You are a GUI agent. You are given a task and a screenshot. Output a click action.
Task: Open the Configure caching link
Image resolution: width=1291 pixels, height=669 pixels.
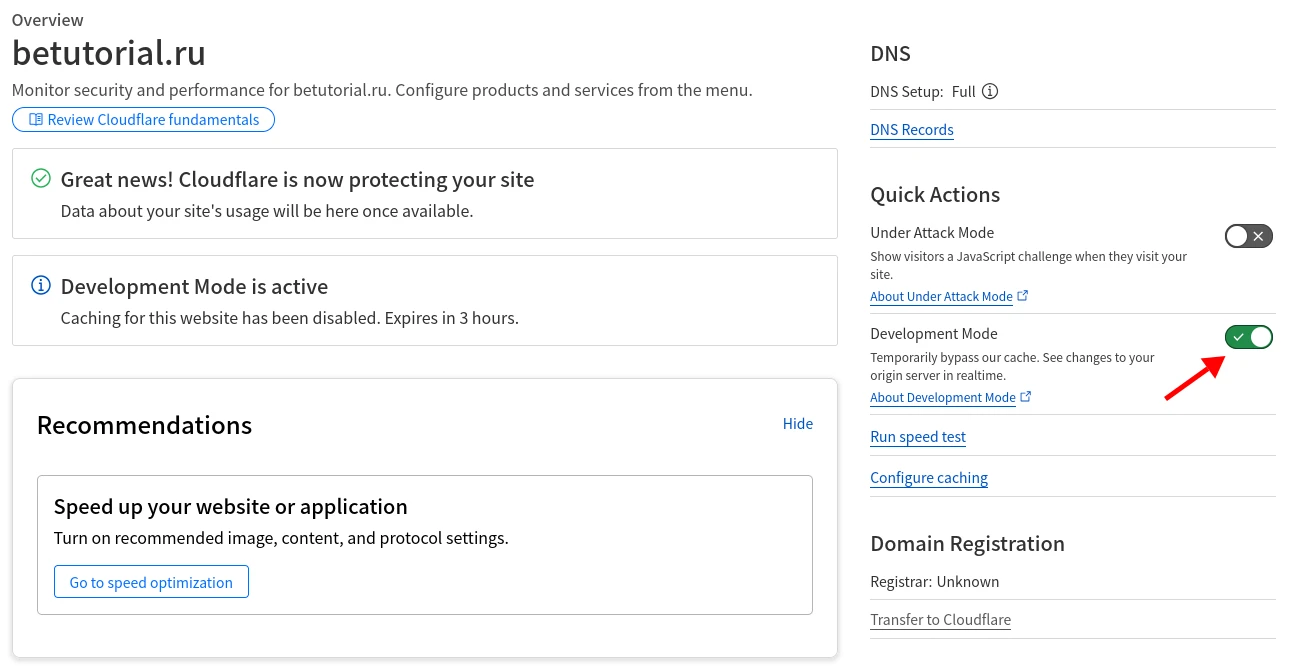click(x=928, y=478)
